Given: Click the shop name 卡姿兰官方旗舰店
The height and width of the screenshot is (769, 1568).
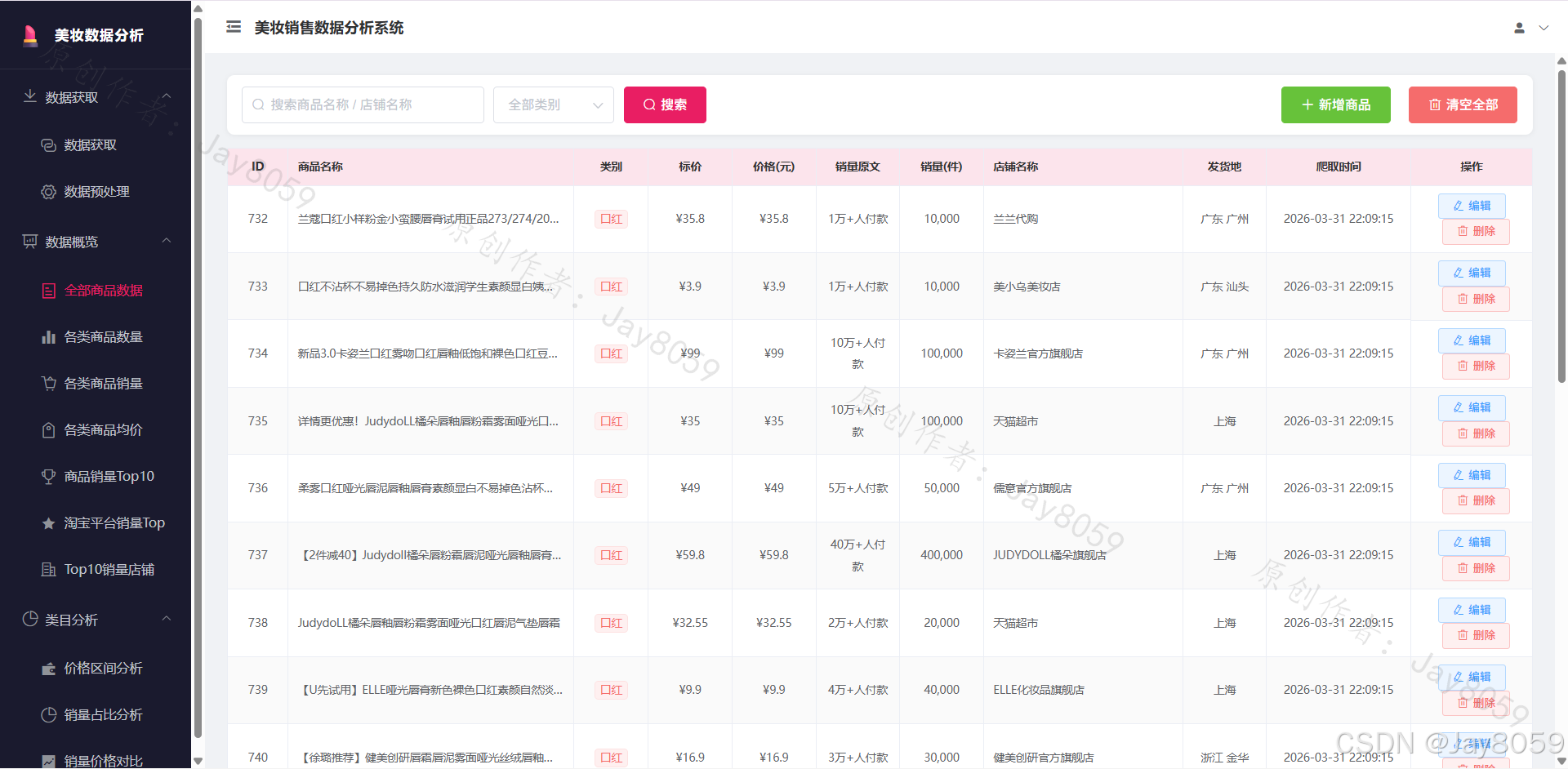Looking at the screenshot, I should pyautogui.click(x=1038, y=353).
